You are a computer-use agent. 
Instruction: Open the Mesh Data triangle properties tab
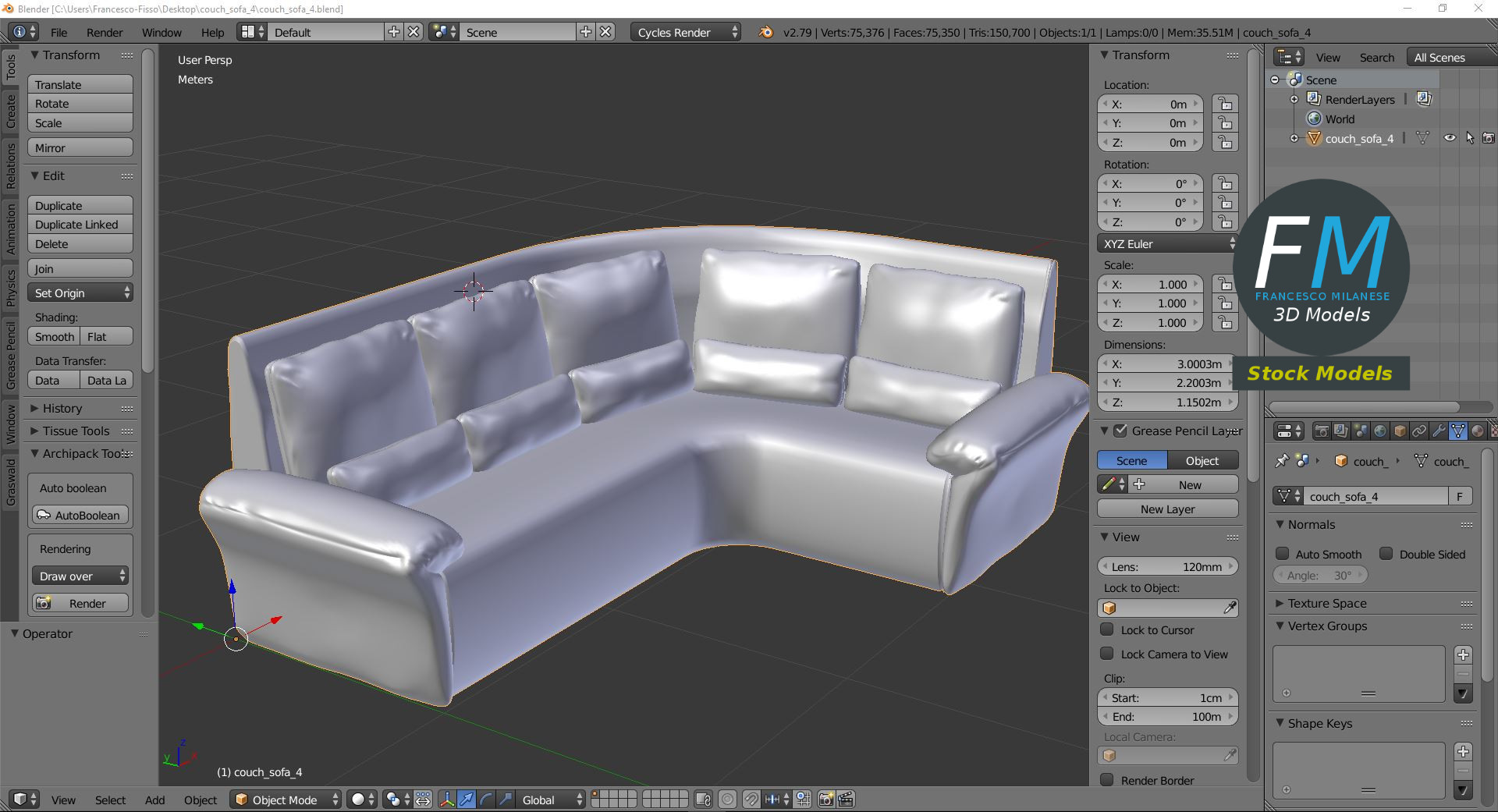[1458, 431]
